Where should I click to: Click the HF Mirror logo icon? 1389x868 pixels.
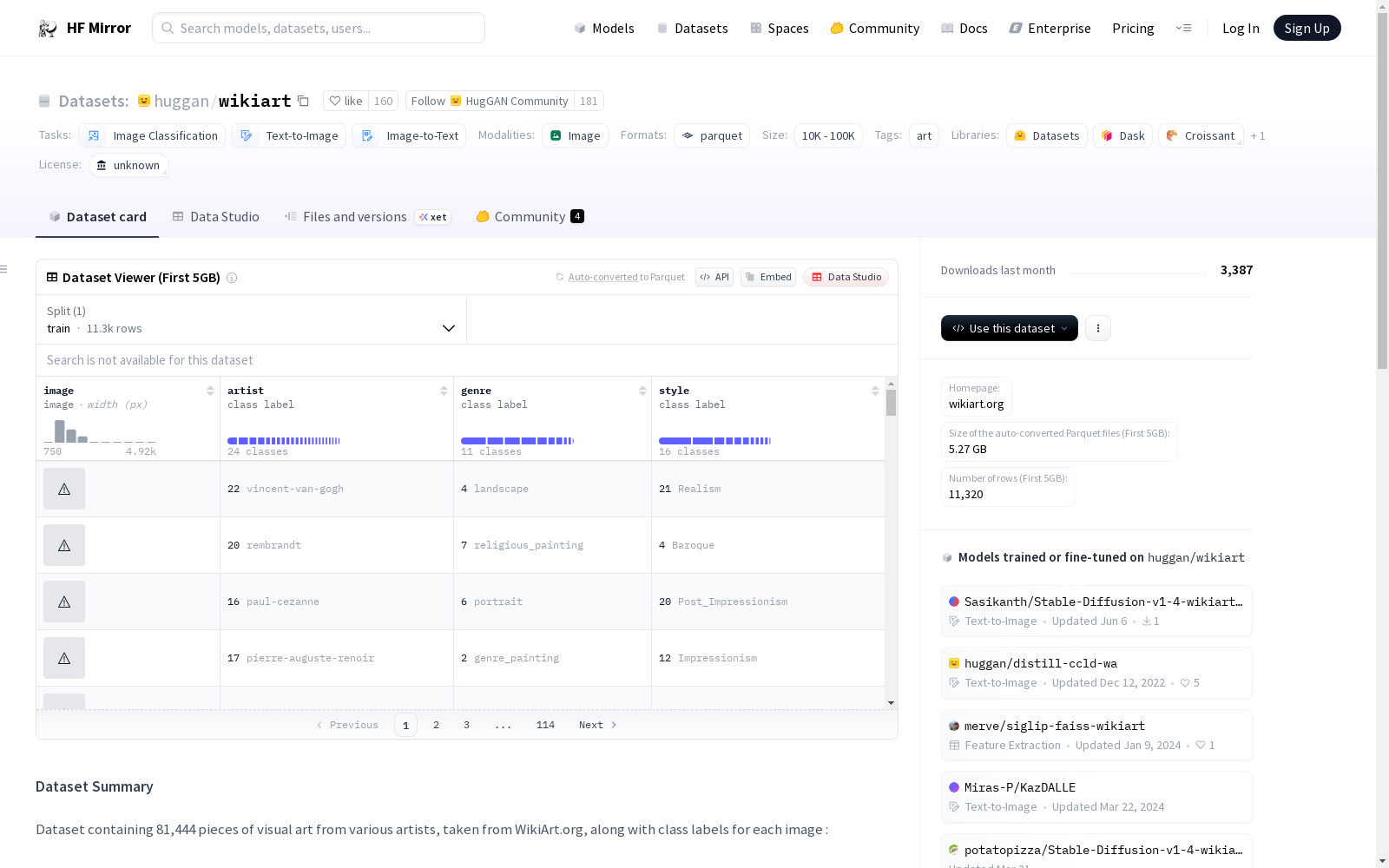coord(48,29)
